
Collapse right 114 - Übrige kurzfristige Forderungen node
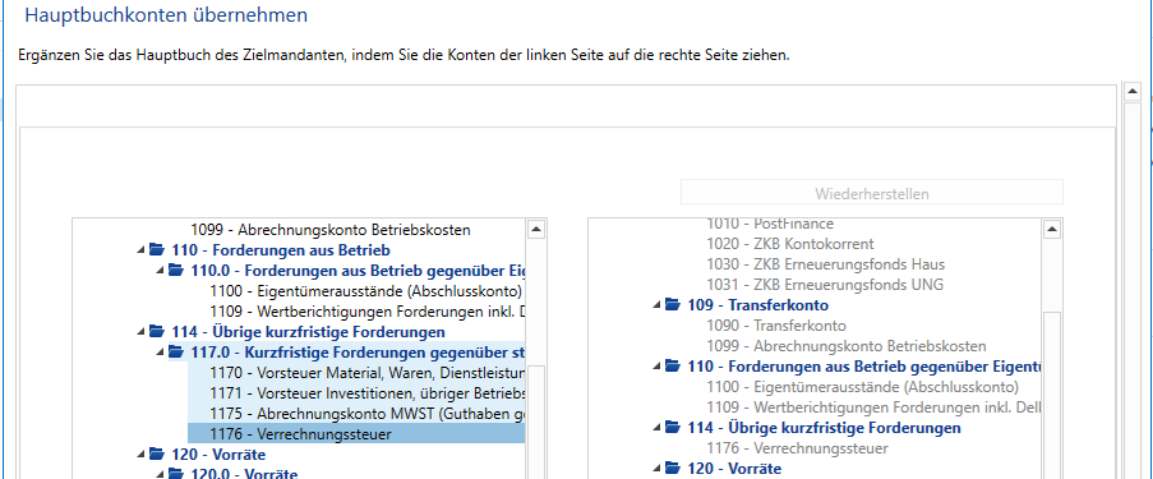(x=657, y=428)
